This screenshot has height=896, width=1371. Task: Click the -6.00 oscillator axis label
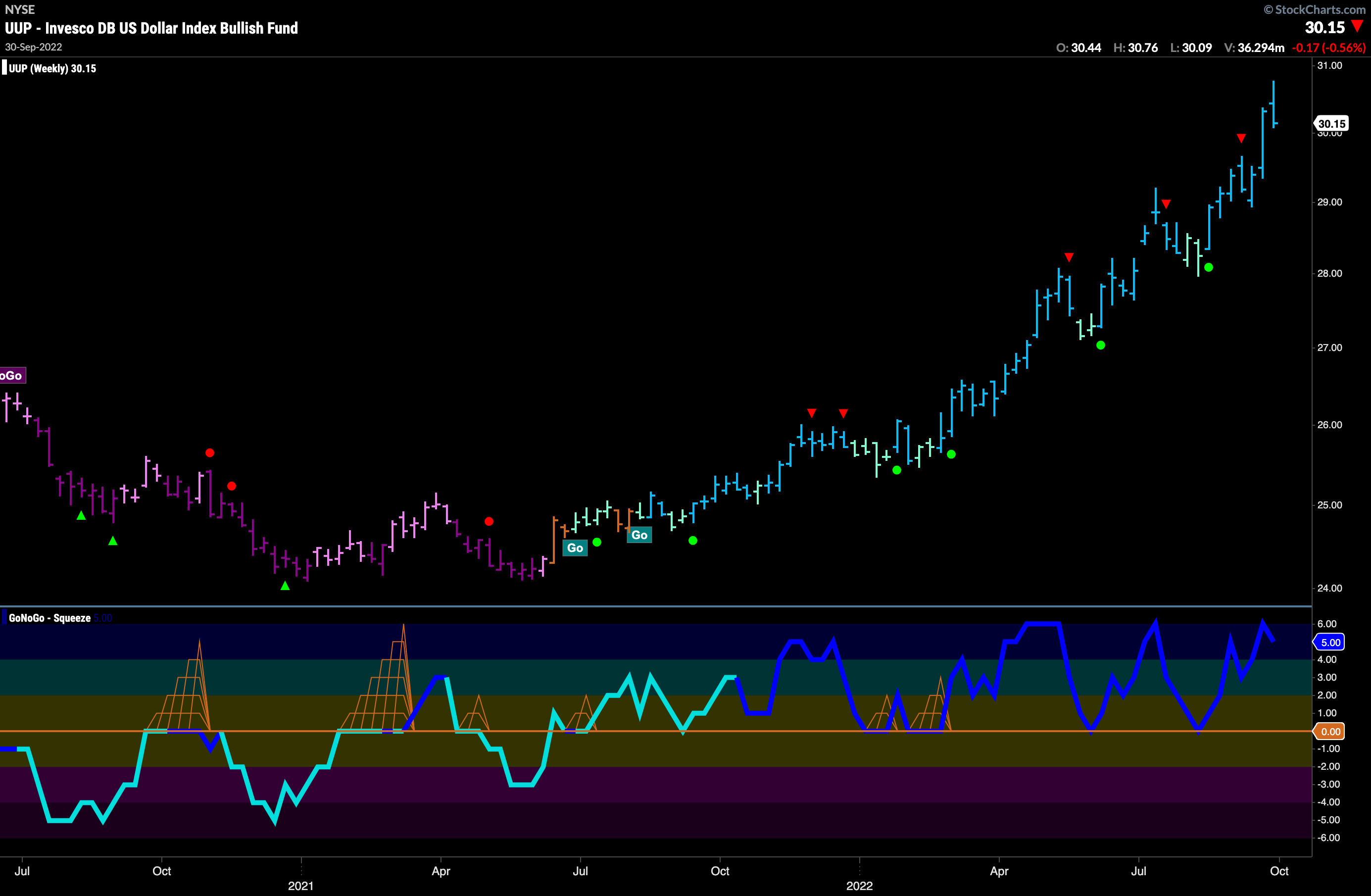click(x=1328, y=838)
